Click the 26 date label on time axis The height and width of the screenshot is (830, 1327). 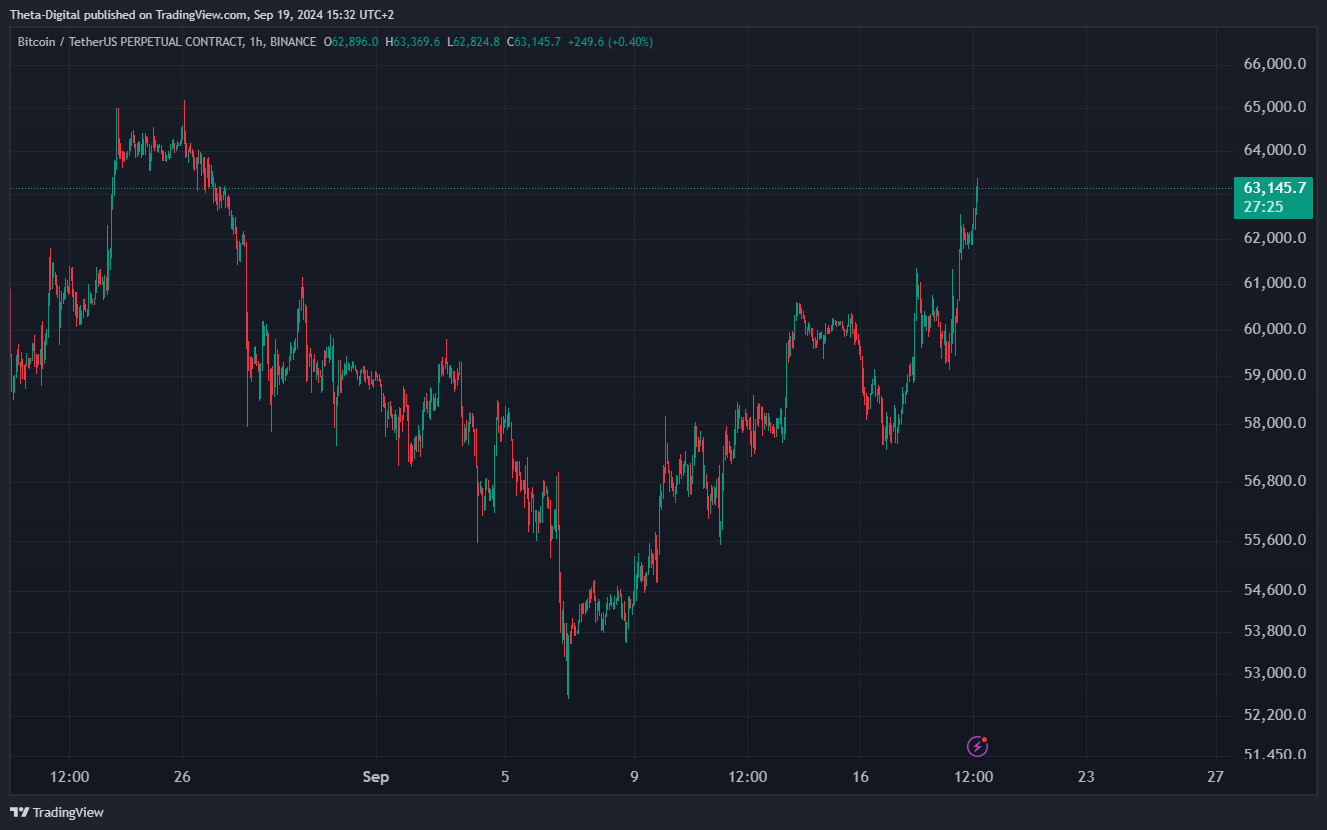coord(182,777)
